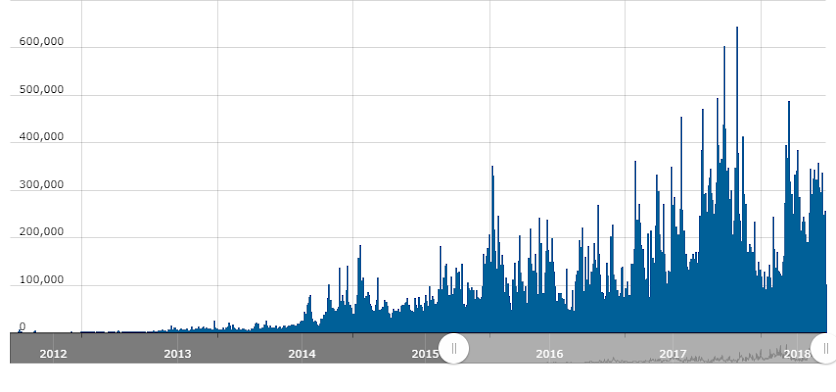
Task: Select the 2016 label in the navigator bar
Action: click(549, 354)
